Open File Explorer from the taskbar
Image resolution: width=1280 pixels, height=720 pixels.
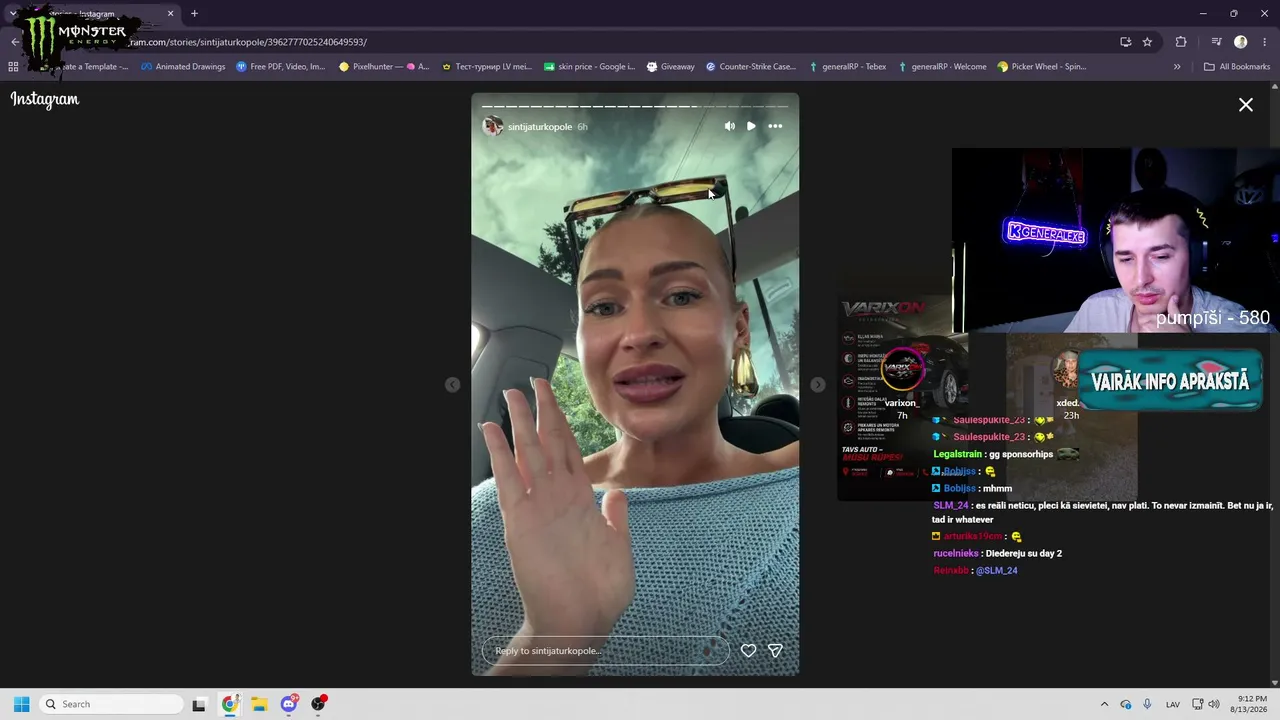[259, 704]
